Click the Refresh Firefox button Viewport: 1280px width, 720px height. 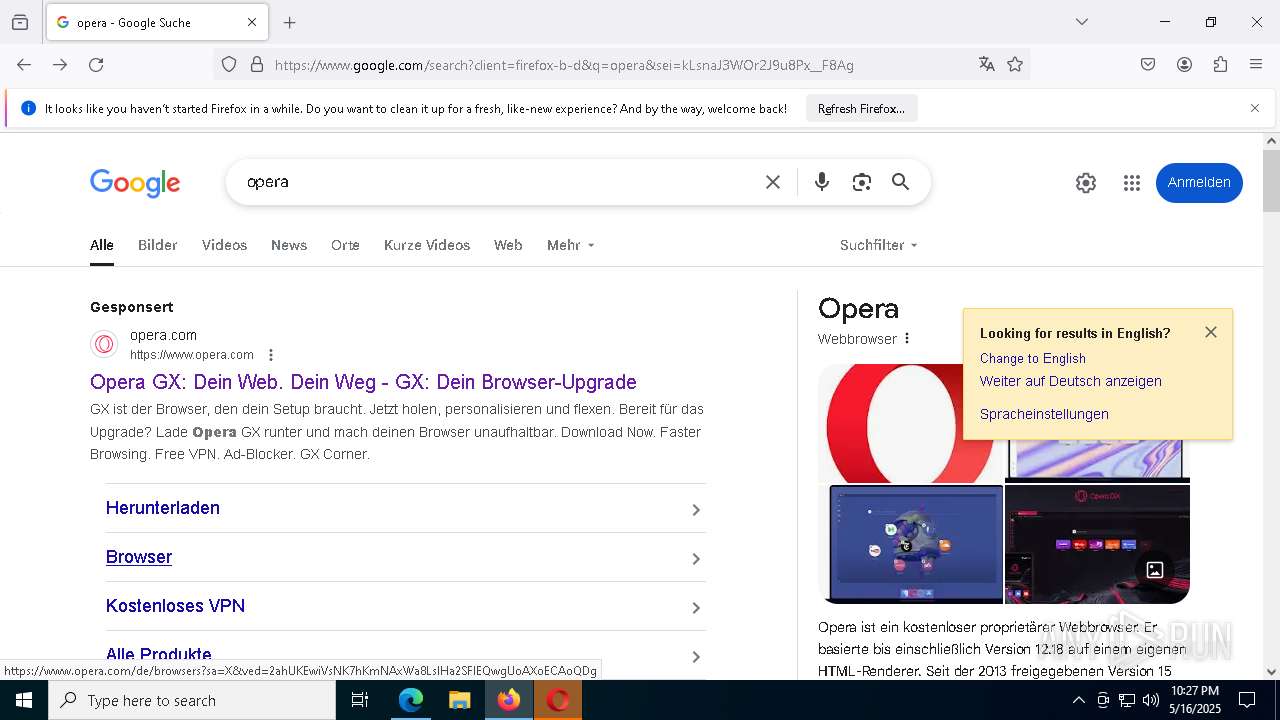point(861,108)
